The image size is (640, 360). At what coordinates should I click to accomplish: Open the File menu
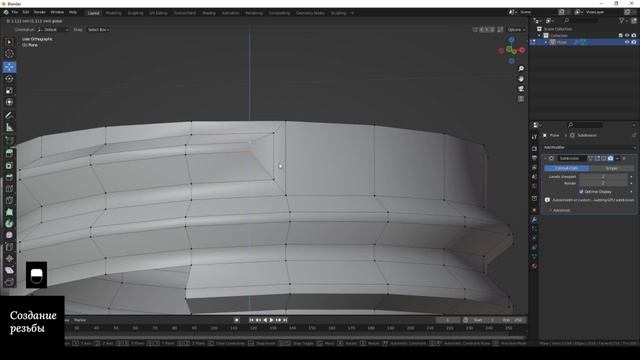click(15, 13)
